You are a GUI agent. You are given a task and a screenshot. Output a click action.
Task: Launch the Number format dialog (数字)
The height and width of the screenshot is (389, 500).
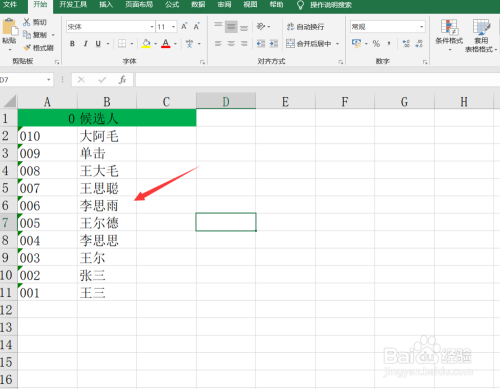(x=425, y=62)
